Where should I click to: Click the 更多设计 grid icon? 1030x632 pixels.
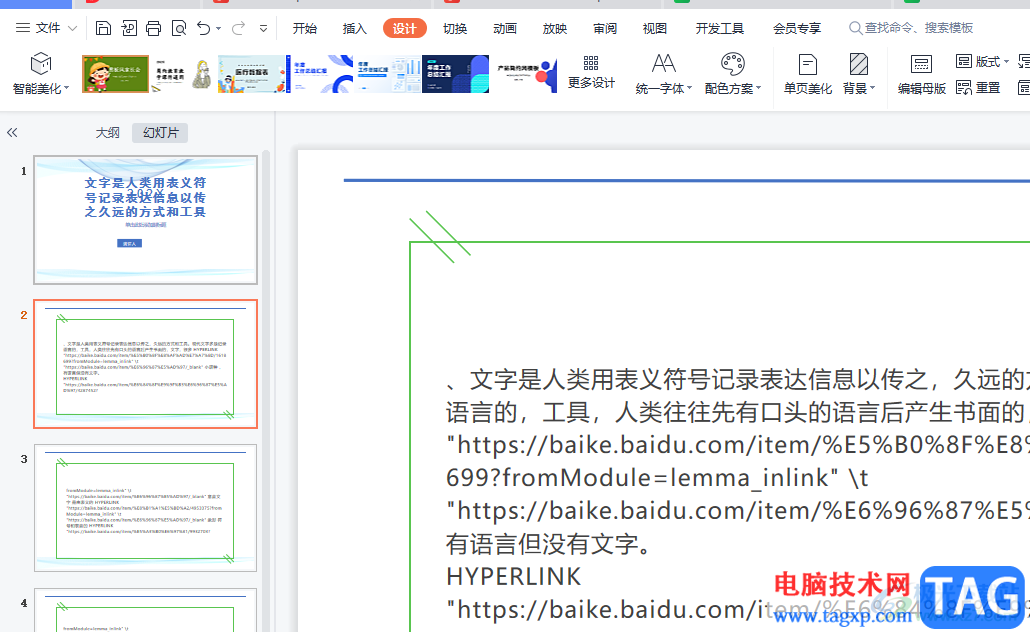[x=591, y=63]
